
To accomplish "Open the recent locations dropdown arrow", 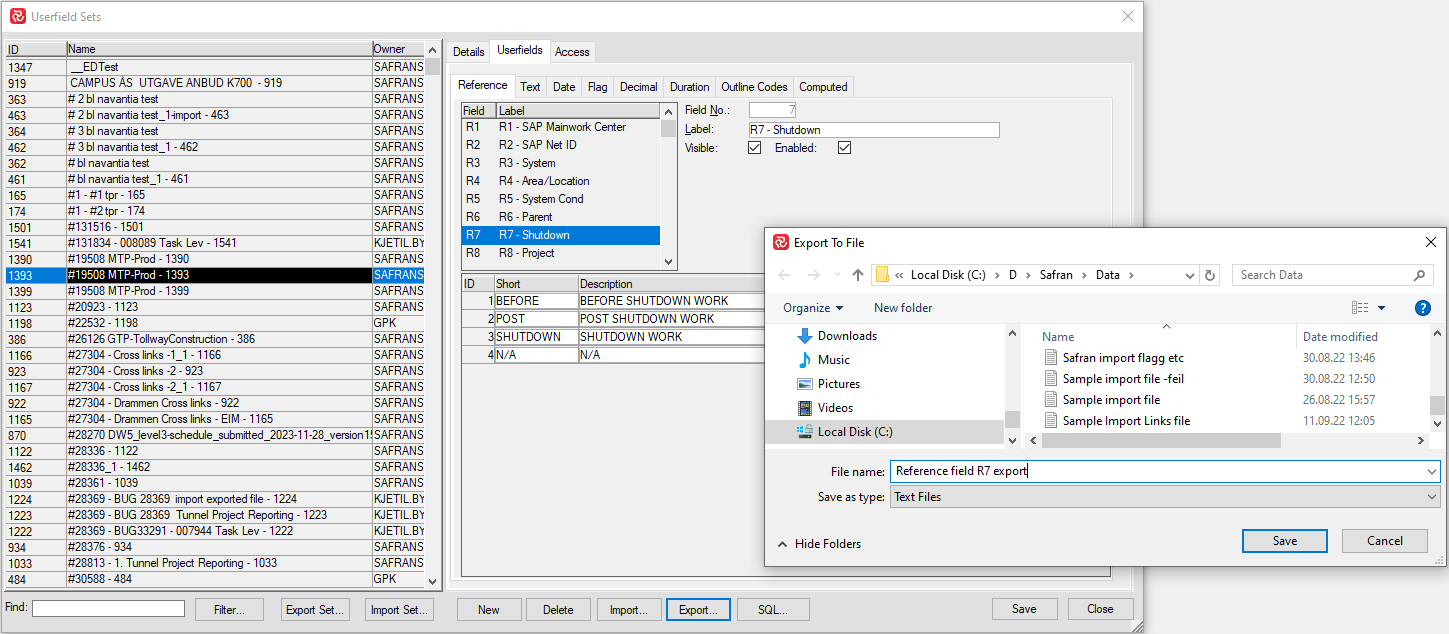I will [x=836, y=275].
